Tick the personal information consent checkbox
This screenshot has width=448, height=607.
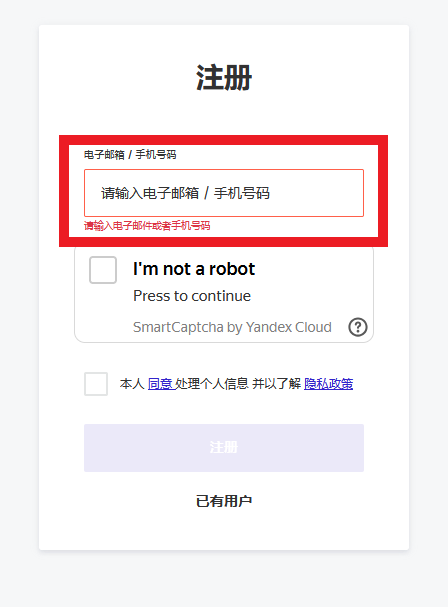96,384
